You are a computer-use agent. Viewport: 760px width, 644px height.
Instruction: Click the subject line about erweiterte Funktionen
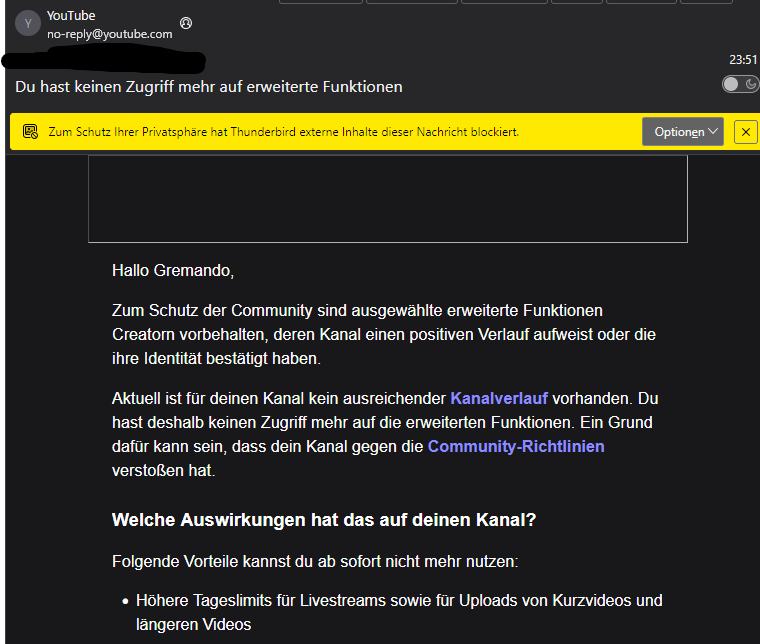click(209, 87)
